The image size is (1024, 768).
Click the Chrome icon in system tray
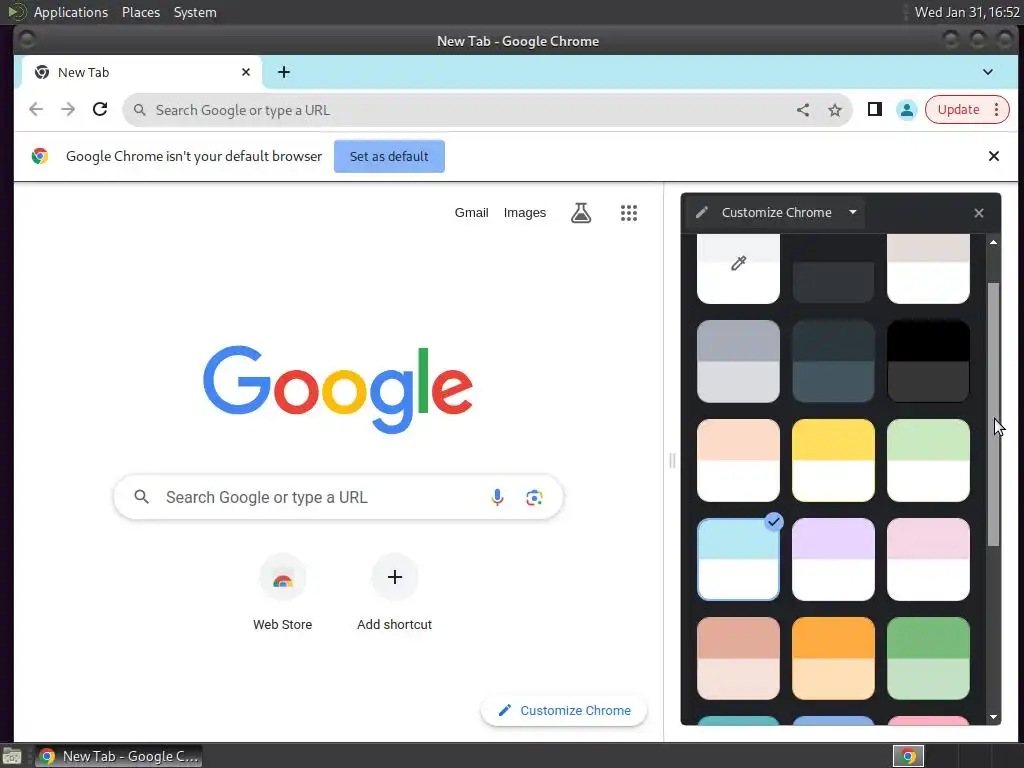908,756
